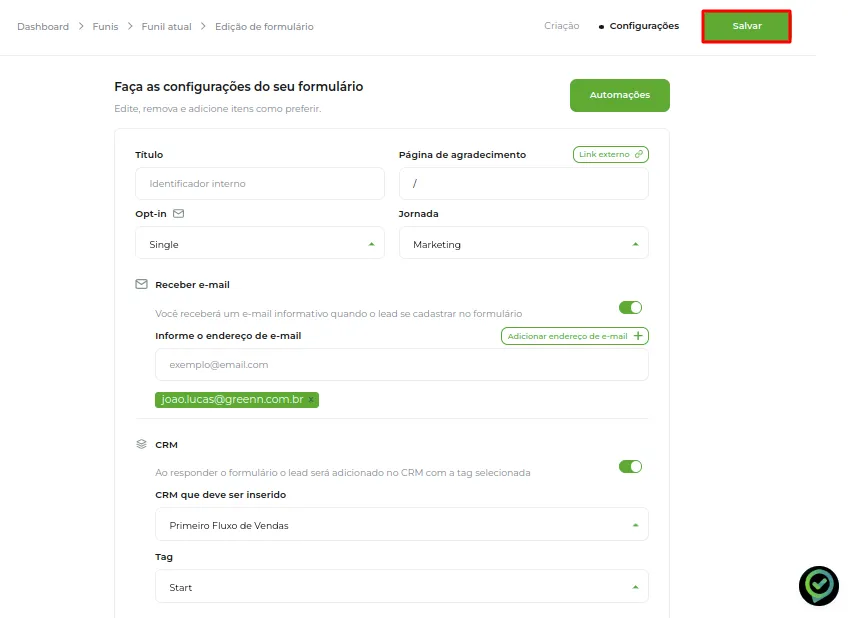Click the breadcrumb chevron after Dashboard
849x618 pixels.
click(81, 27)
